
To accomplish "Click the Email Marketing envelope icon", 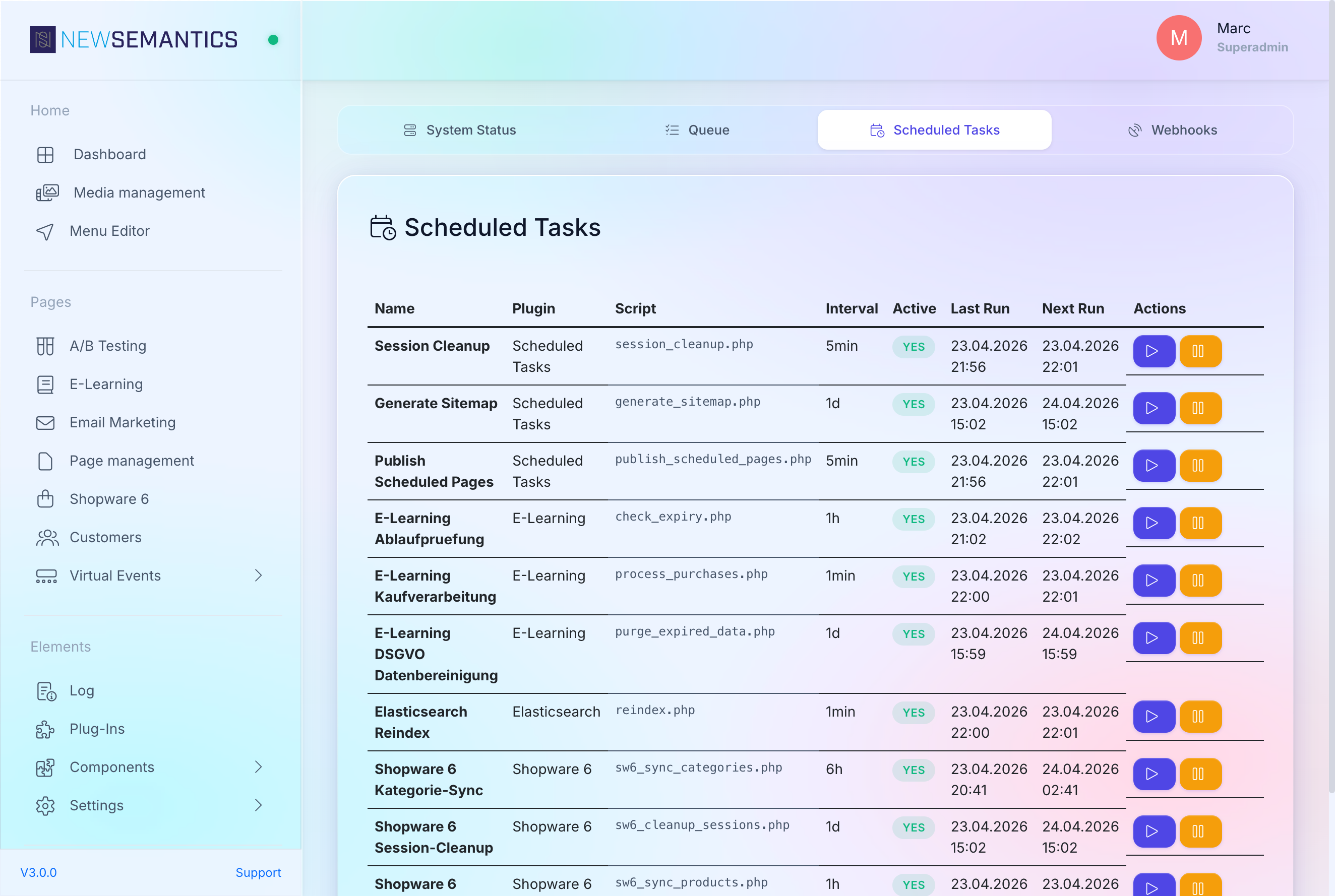I will coord(45,423).
